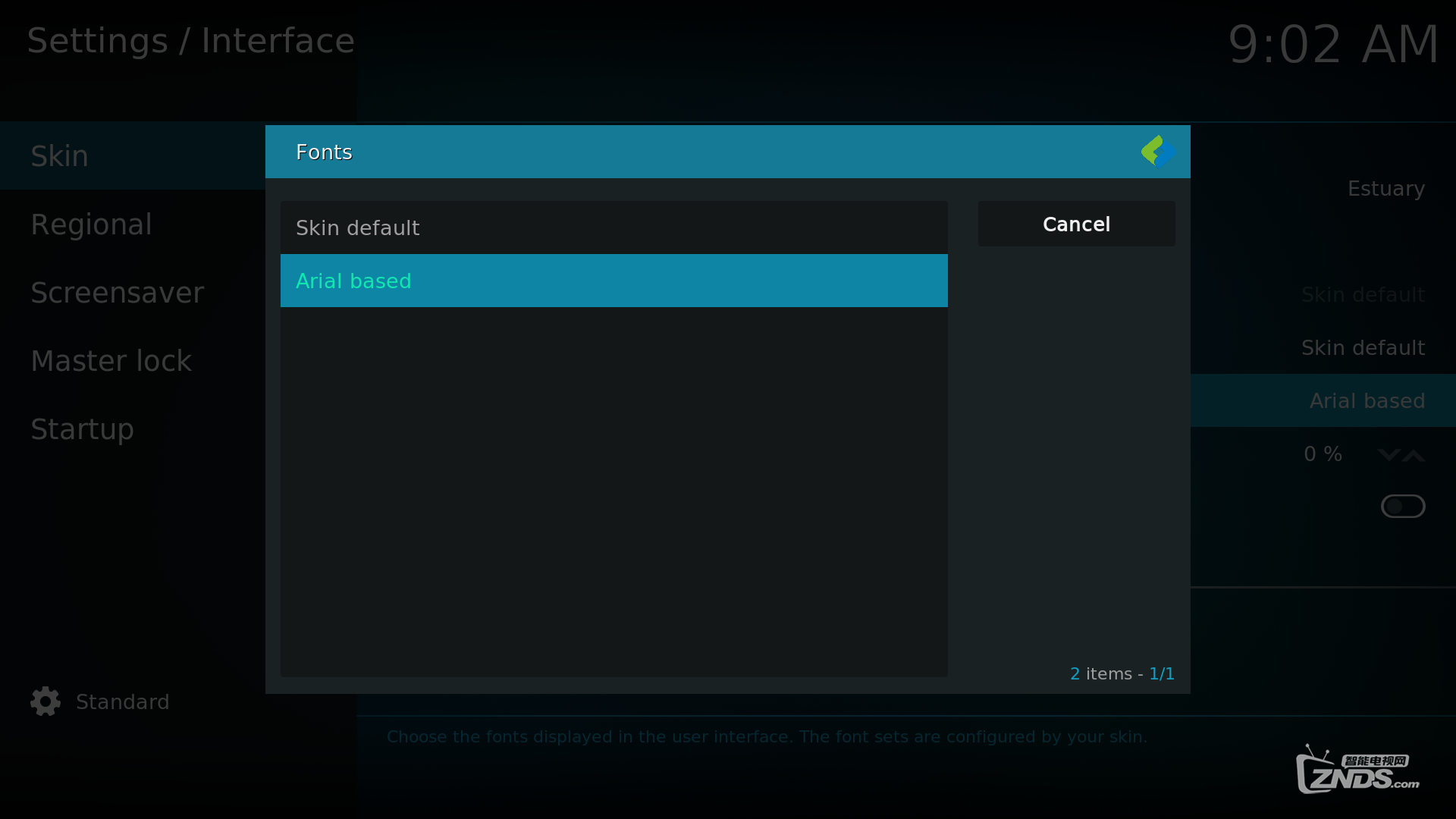Click the Fonts dialog title

pos(324,152)
